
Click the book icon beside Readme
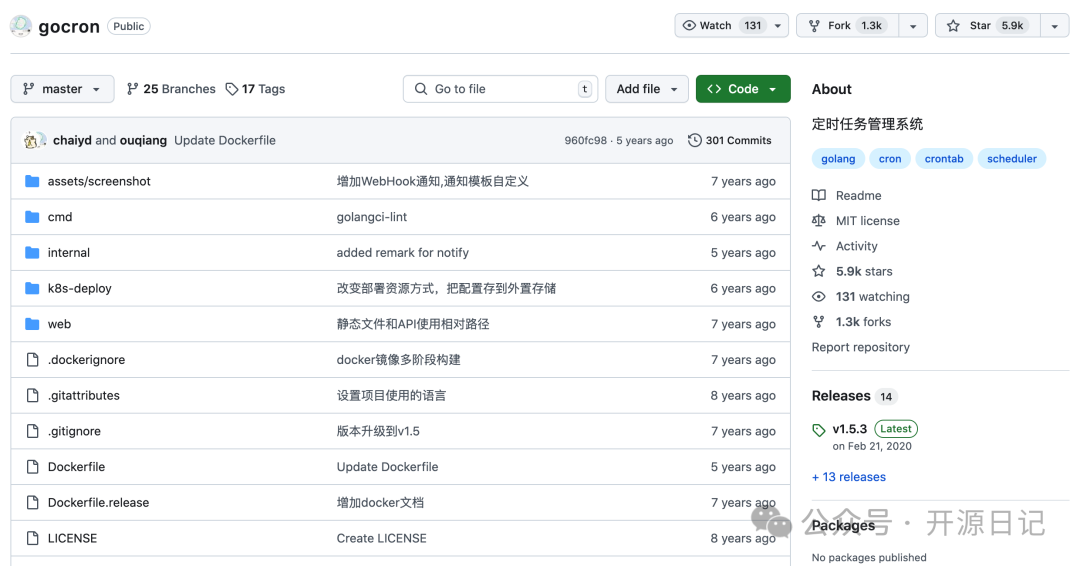point(819,196)
